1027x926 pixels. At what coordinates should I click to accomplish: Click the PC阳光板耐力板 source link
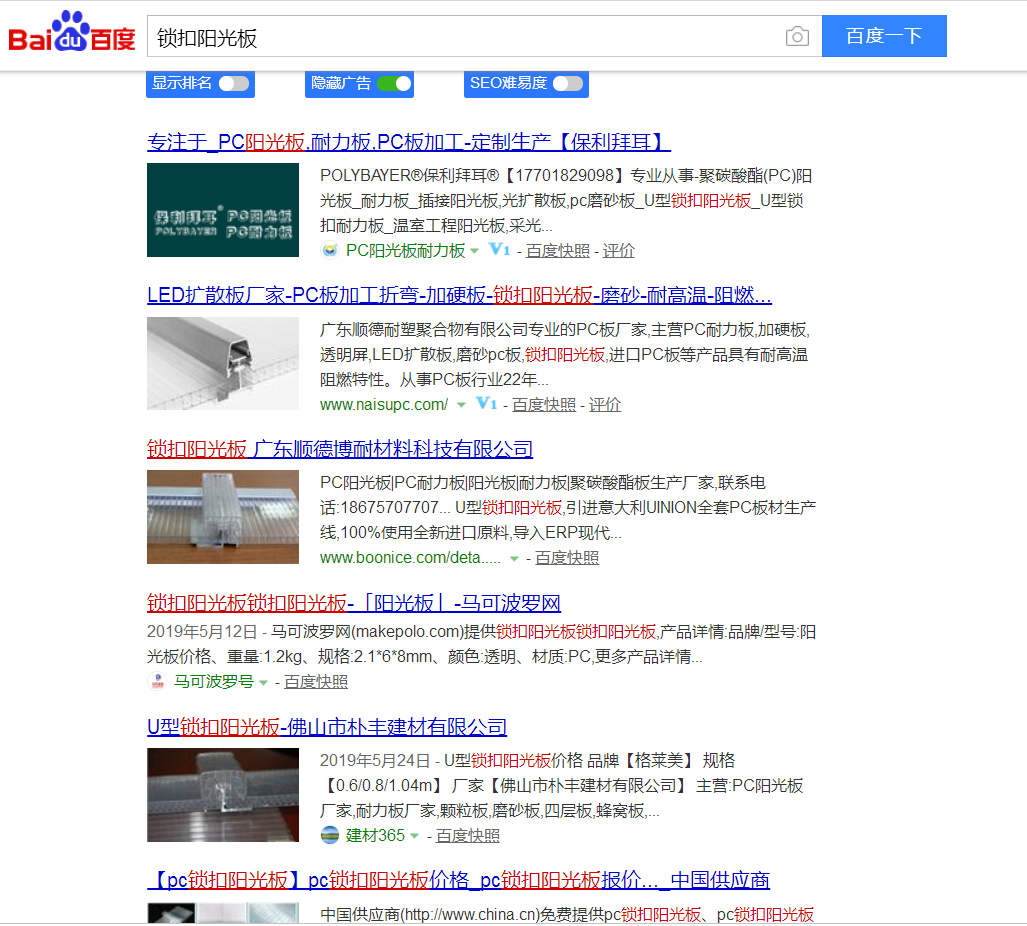pos(405,250)
